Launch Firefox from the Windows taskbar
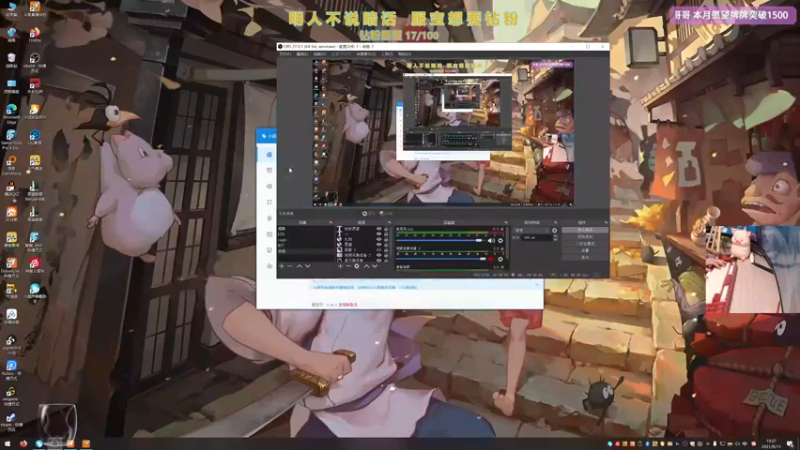The width and height of the screenshot is (800, 450). [23, 443]
